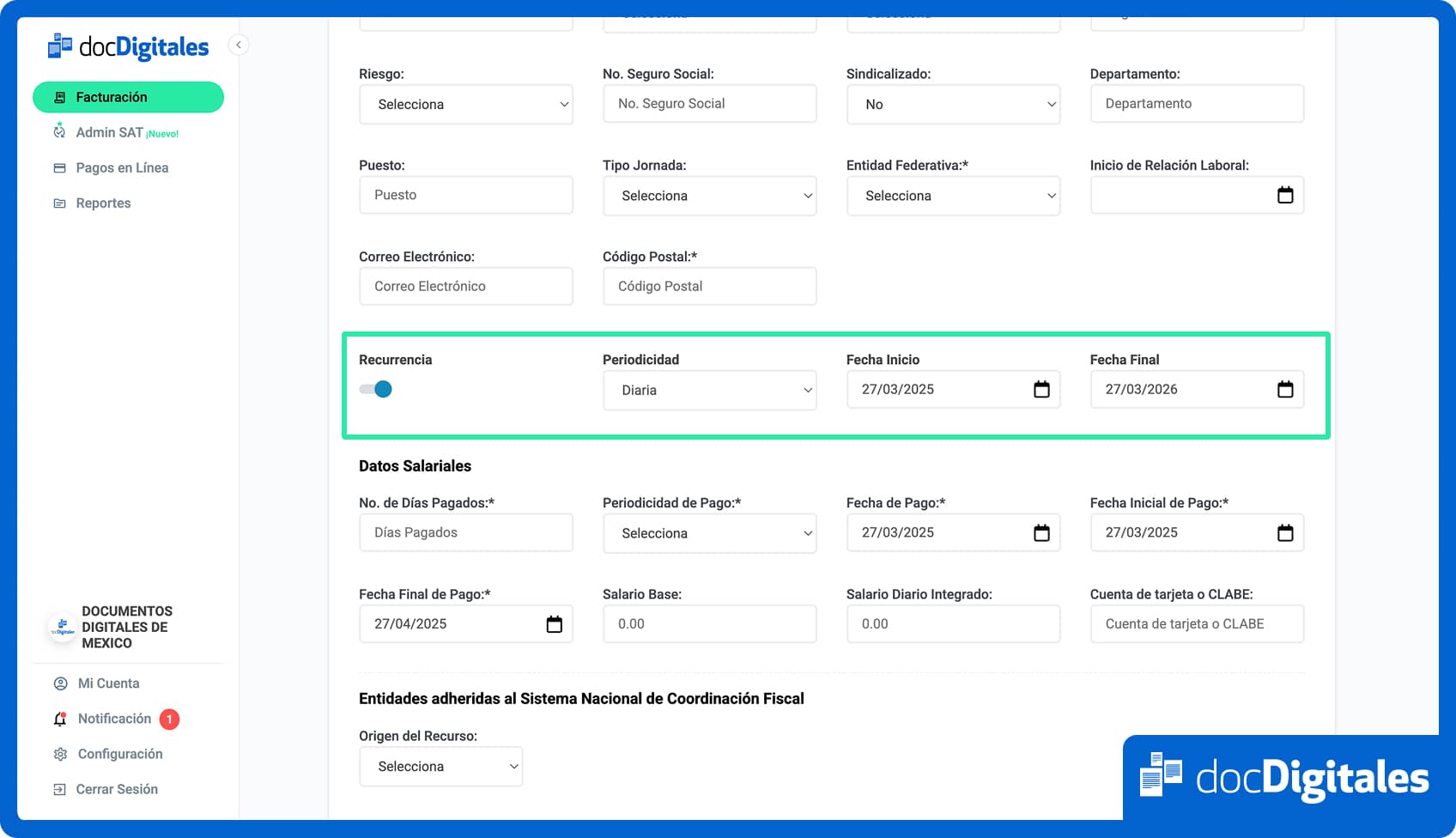Viewport: 1456px width, 838px height.
Task: Open the Facturación menu section
Action: [x=128, y=97]
